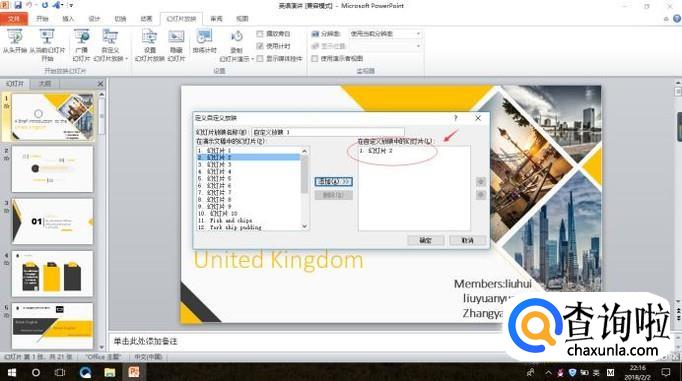Screen dimensions: 682x381
Task: Select slide 3 thumbnail in panel
Action: pyautogui.click(x=53, y=221)
